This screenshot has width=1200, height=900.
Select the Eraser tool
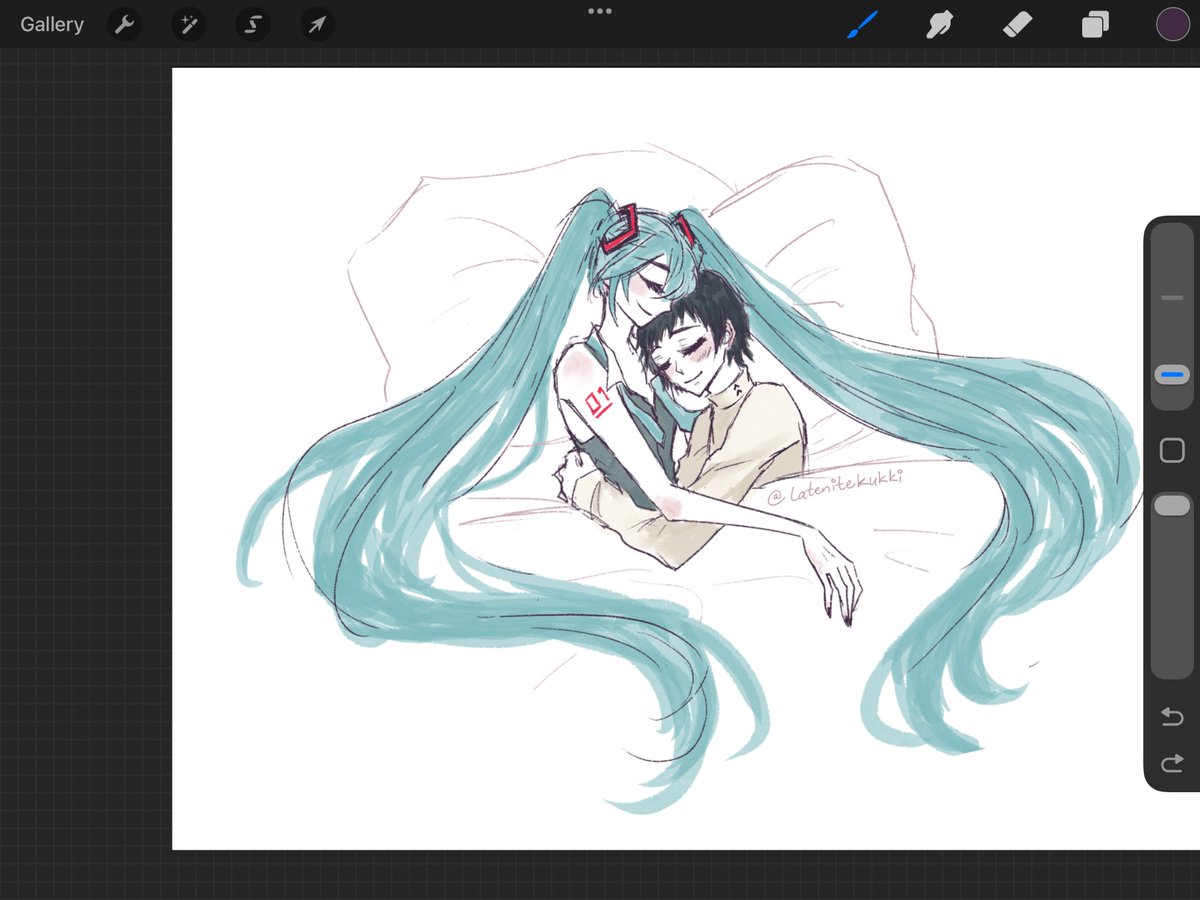pos(1017,25)
